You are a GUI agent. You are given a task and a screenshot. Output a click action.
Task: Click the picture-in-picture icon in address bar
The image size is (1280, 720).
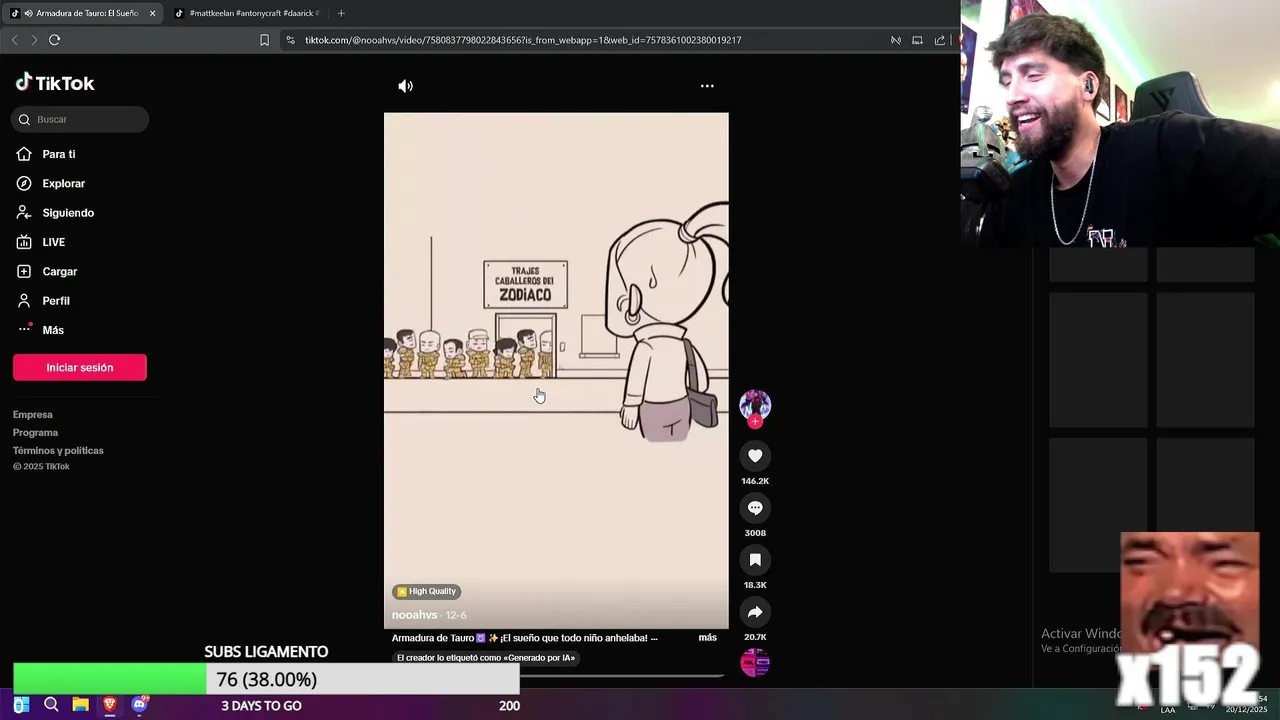click(917, 40)
